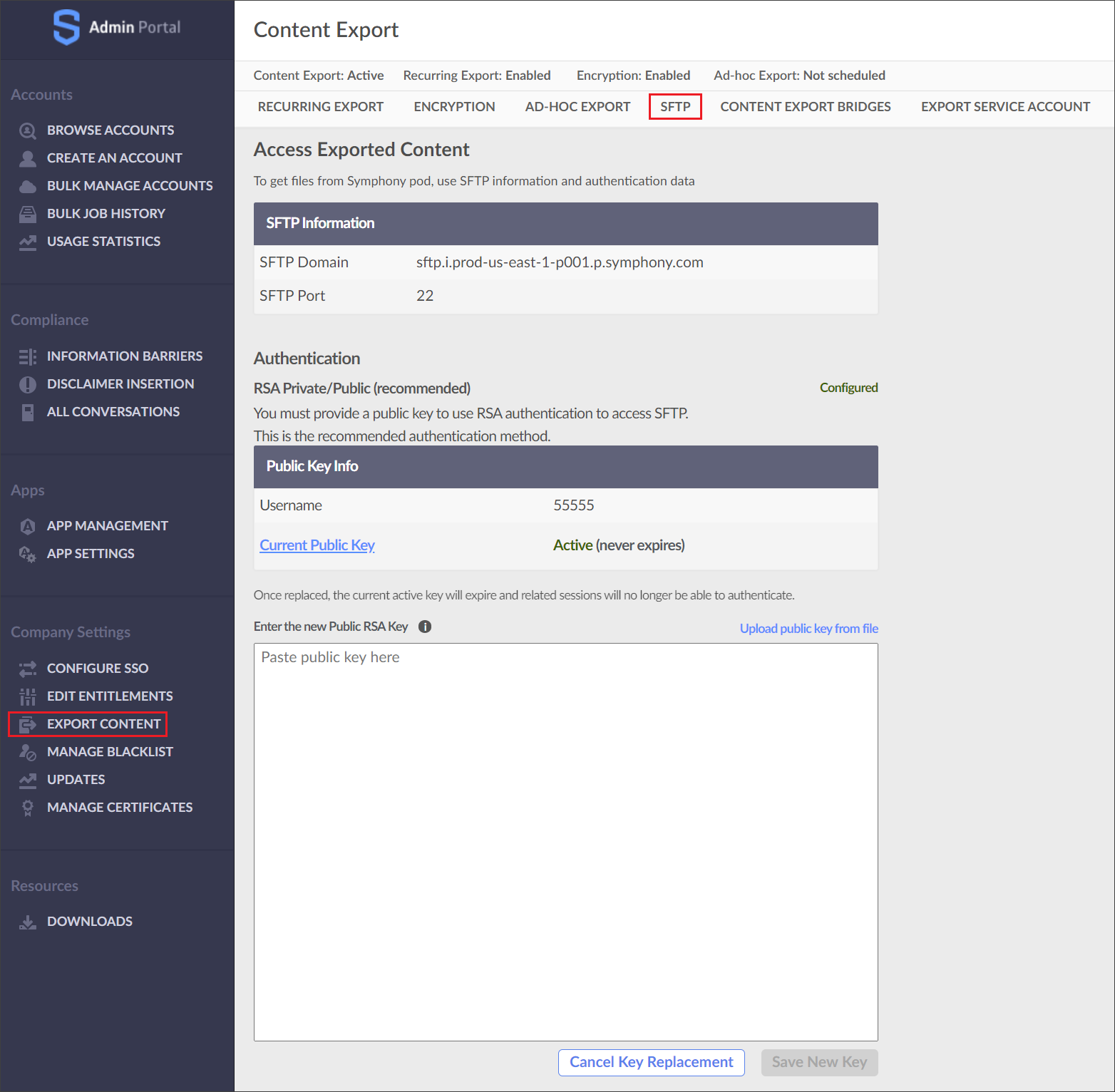Screen dimensions: 1115x1092
Task: Click the Configure SSO arrows icon
Action: 28,669
